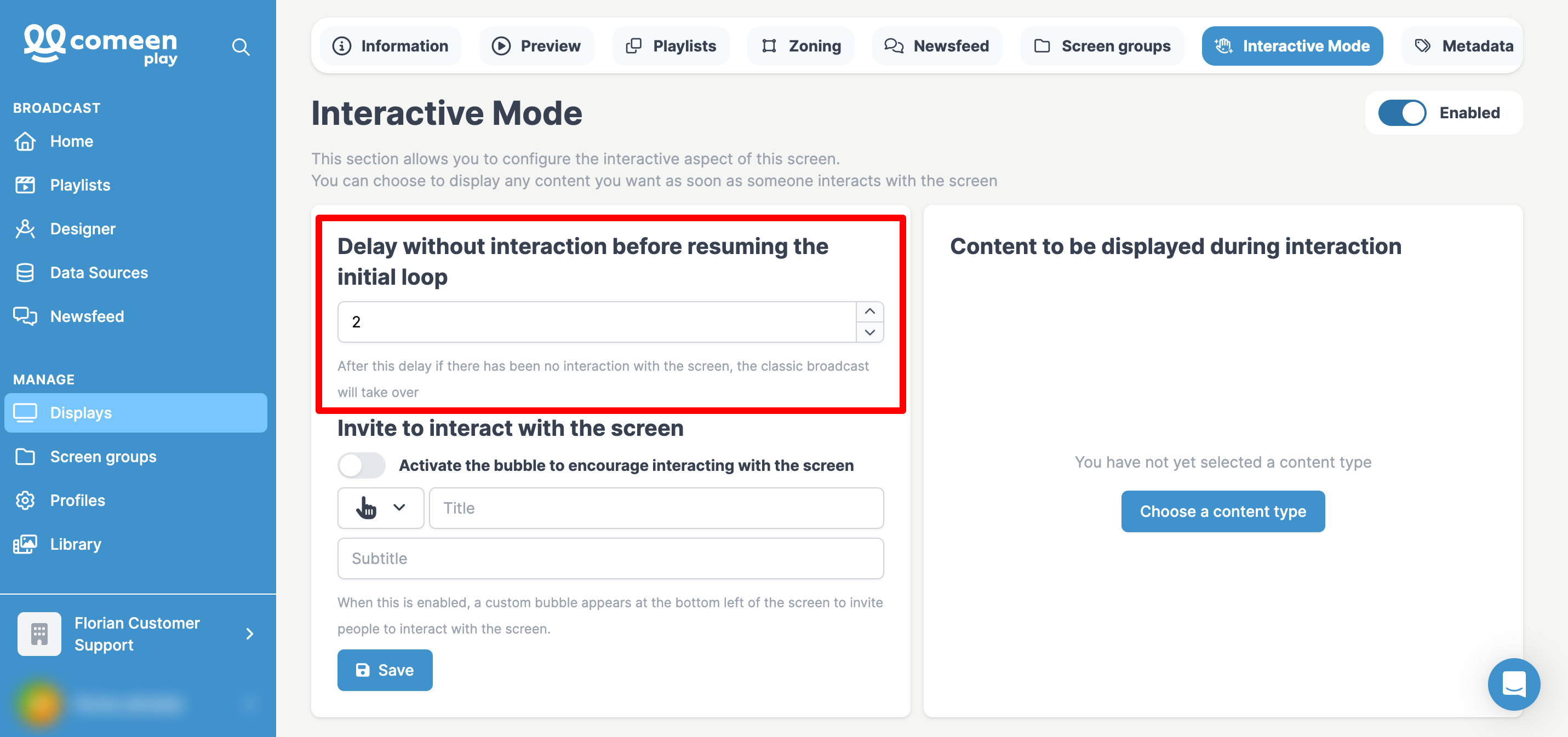Click the Library images icon
This screenshot has width=1568, height=737.
click(25, 544)
